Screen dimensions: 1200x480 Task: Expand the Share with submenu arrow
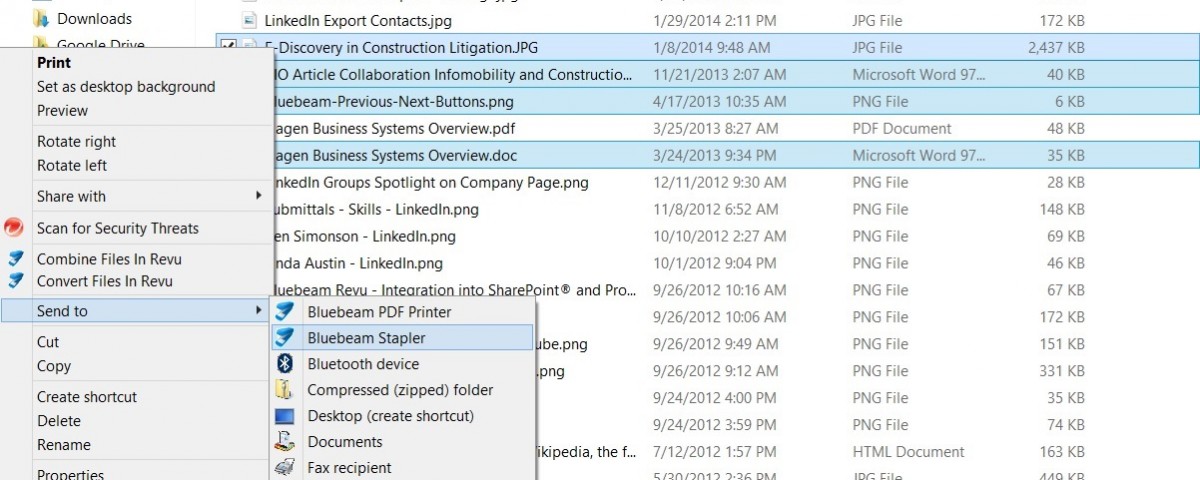pyautogui.click(x=259, y=196)
